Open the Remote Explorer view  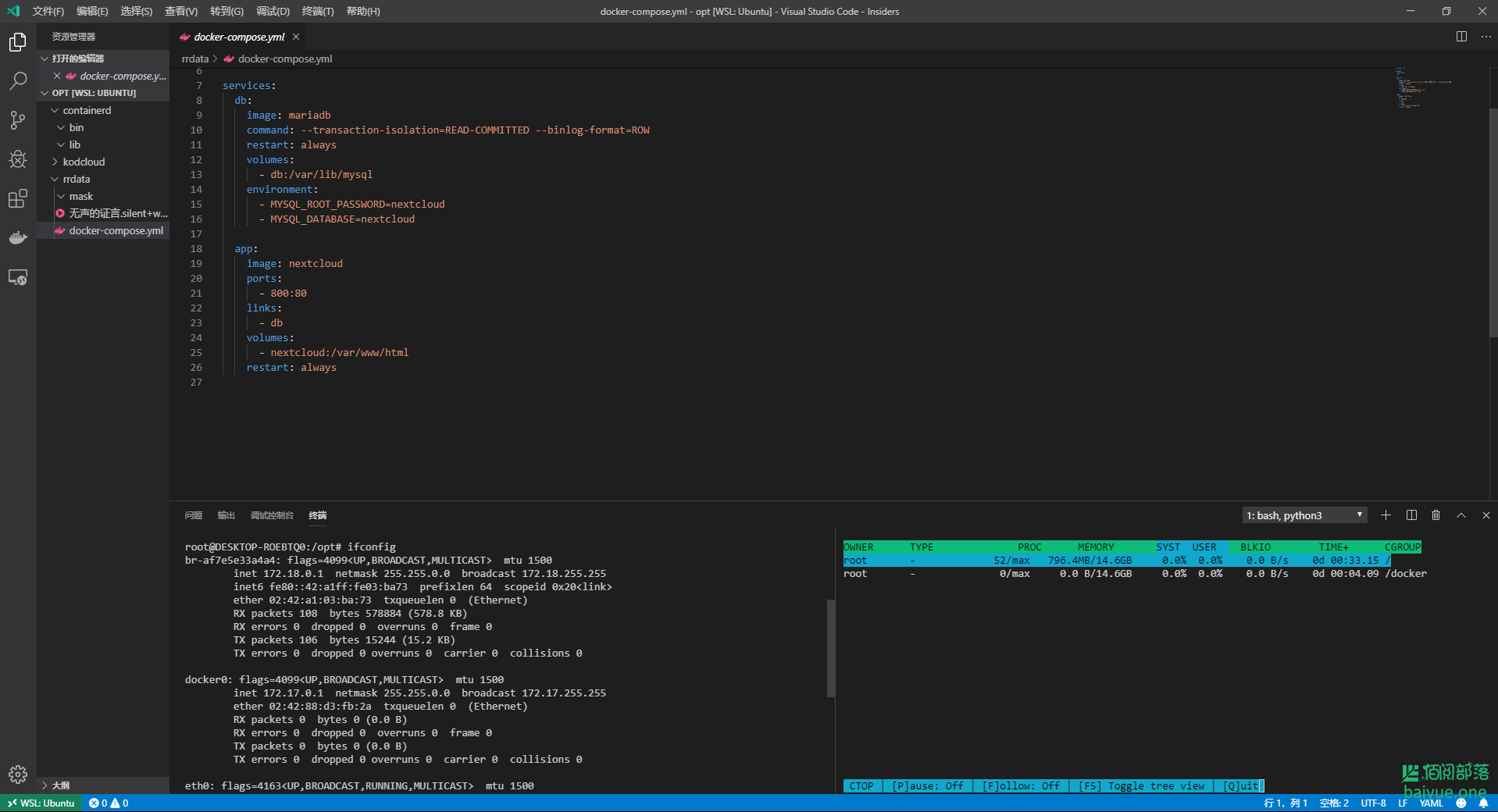tap(18, 277)
